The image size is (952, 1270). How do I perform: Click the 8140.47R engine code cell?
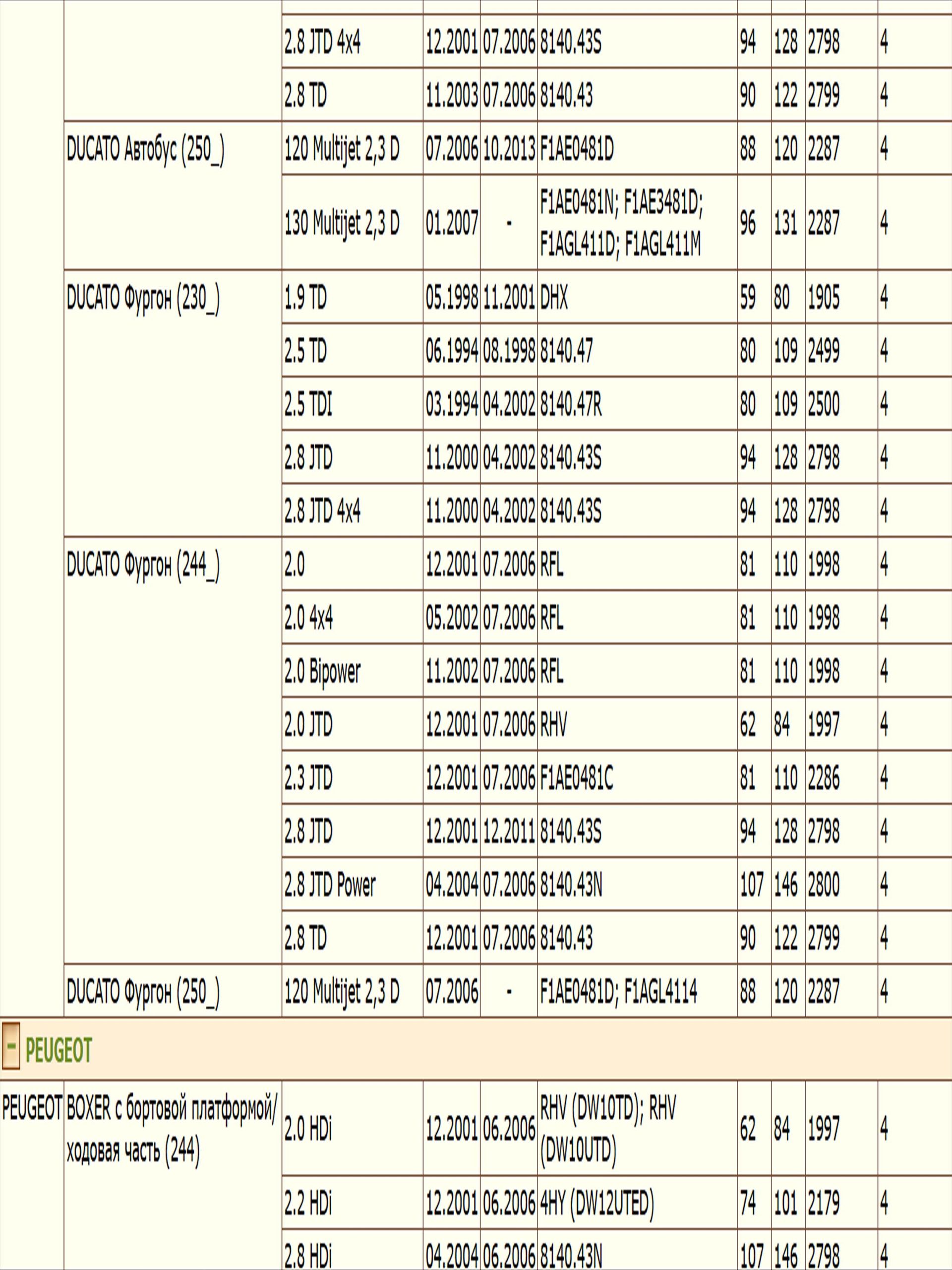point(637,404)
